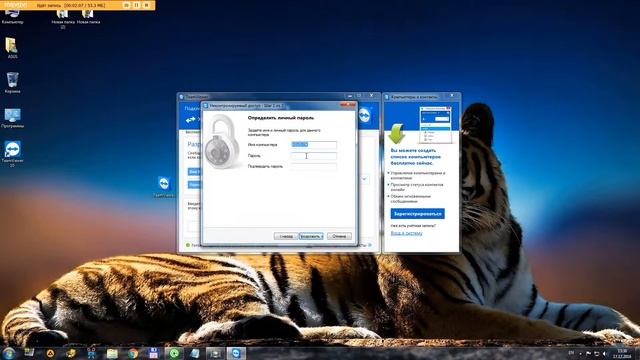Expand the dropdown arrow in TeamViewer main window

click(x=364, y=179)
